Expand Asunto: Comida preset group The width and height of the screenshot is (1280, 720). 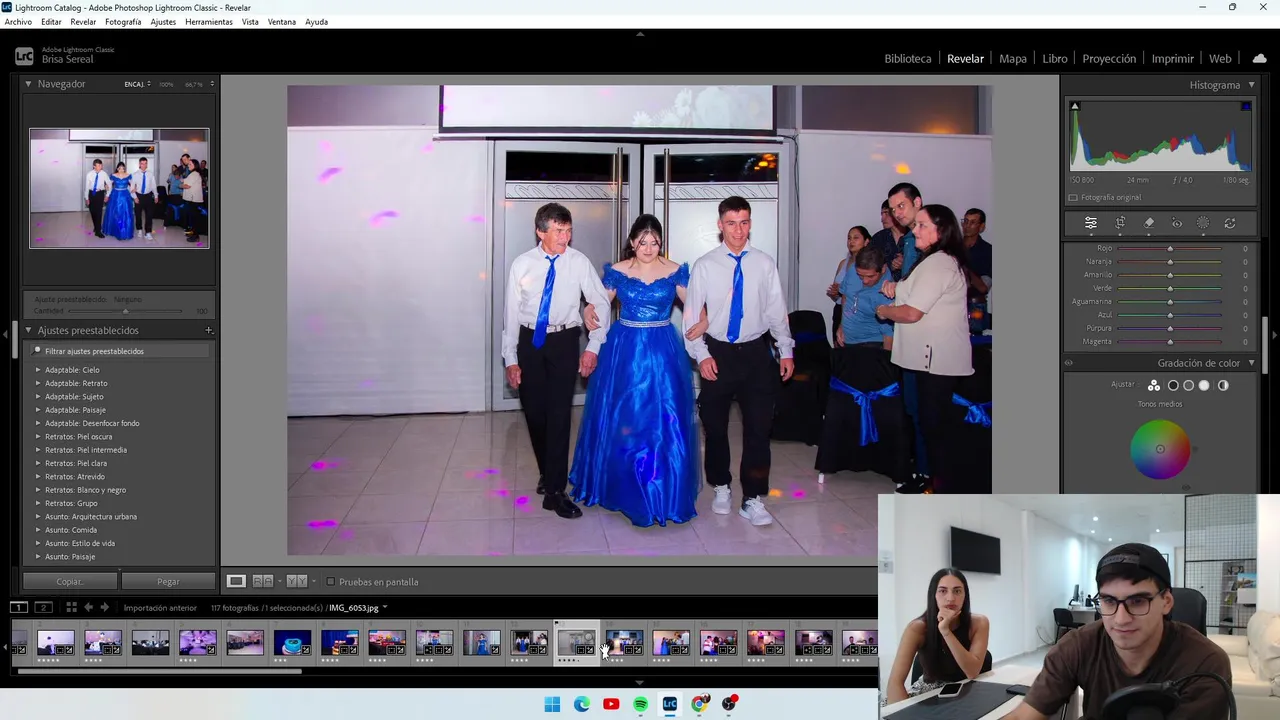click(38, 530)
